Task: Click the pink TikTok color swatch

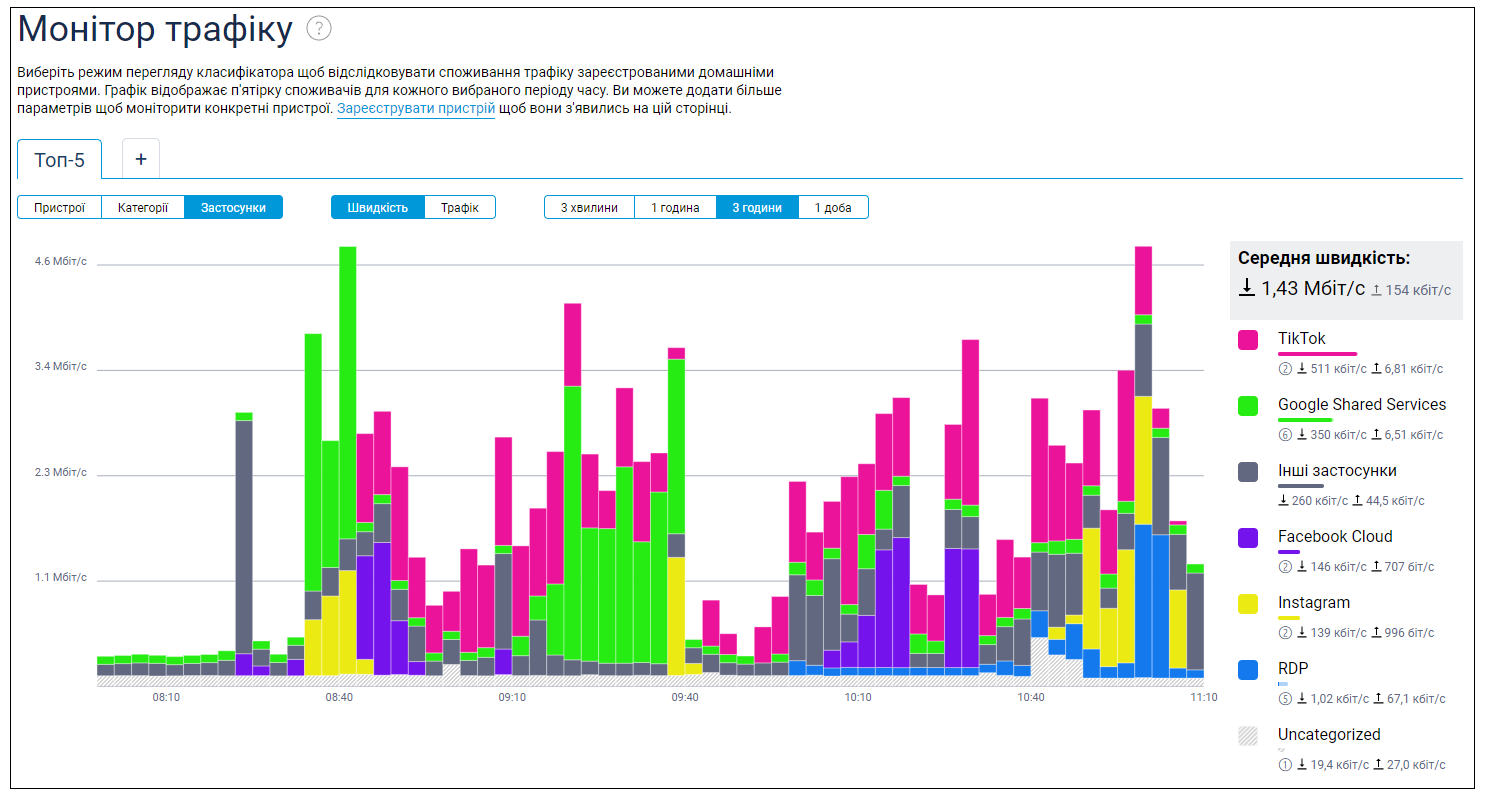Action: (x=1248, y=340)
